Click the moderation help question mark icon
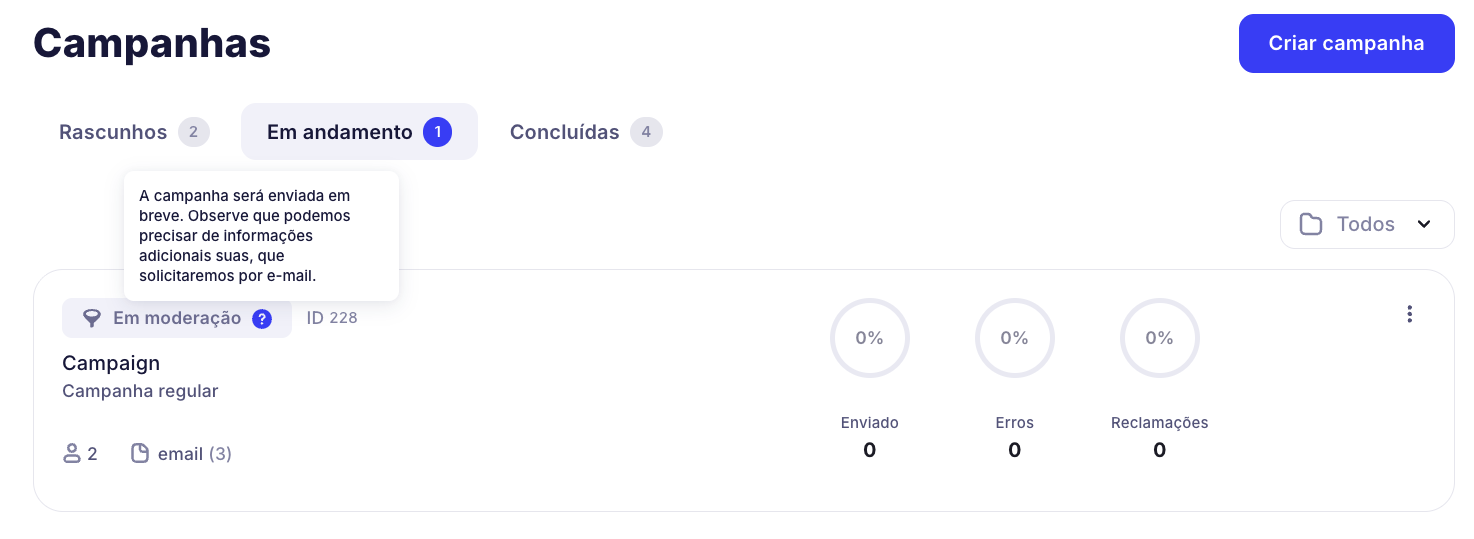 pos(262,319)
